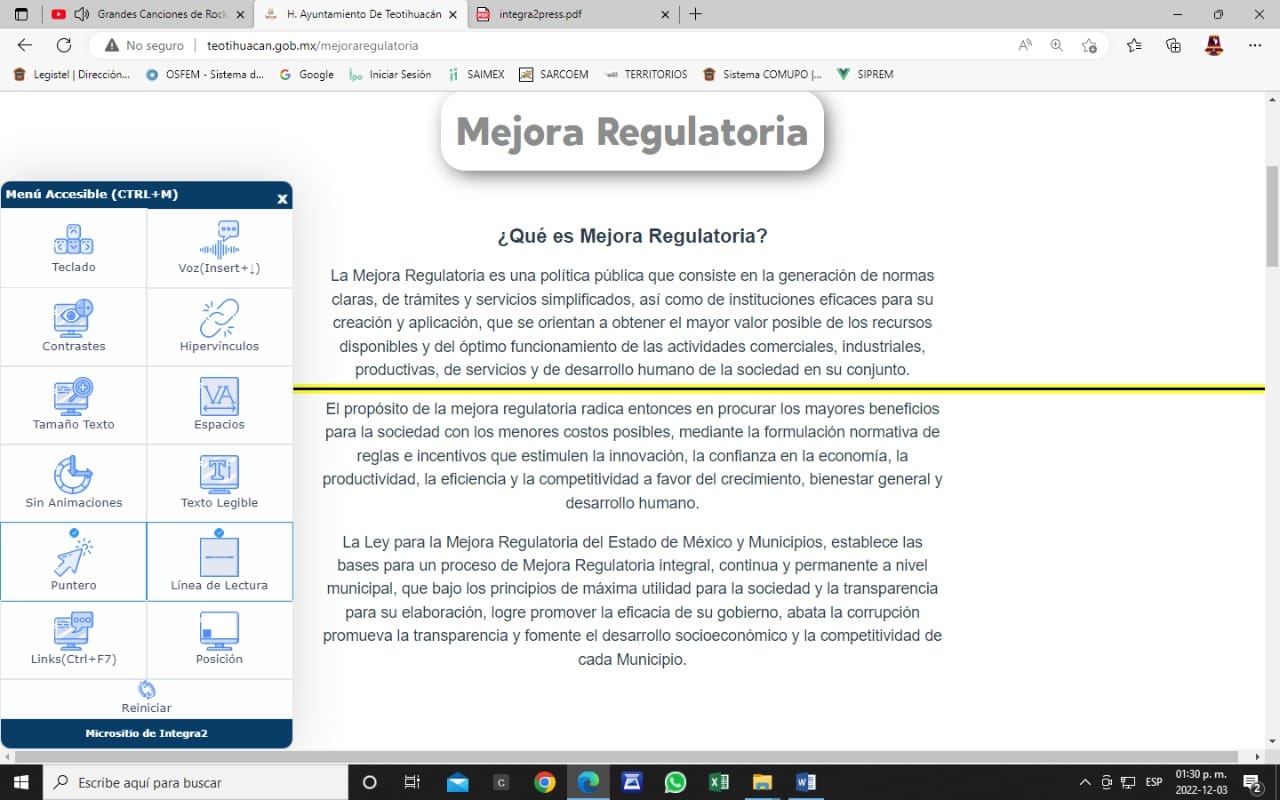This screenshot has height=800, width=1280.
Task: Open the Edge settings and more menu
Action: (1255, 45)
